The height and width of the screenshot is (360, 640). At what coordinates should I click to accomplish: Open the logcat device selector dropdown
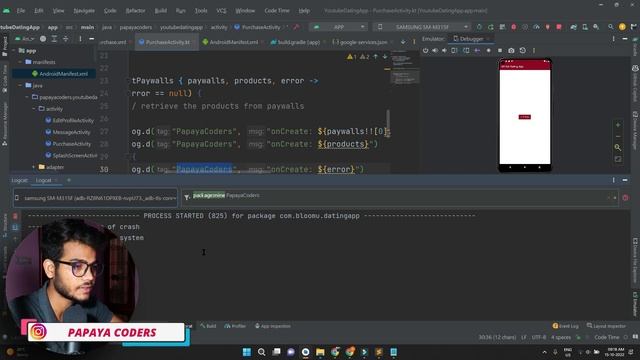pos(96,198)
